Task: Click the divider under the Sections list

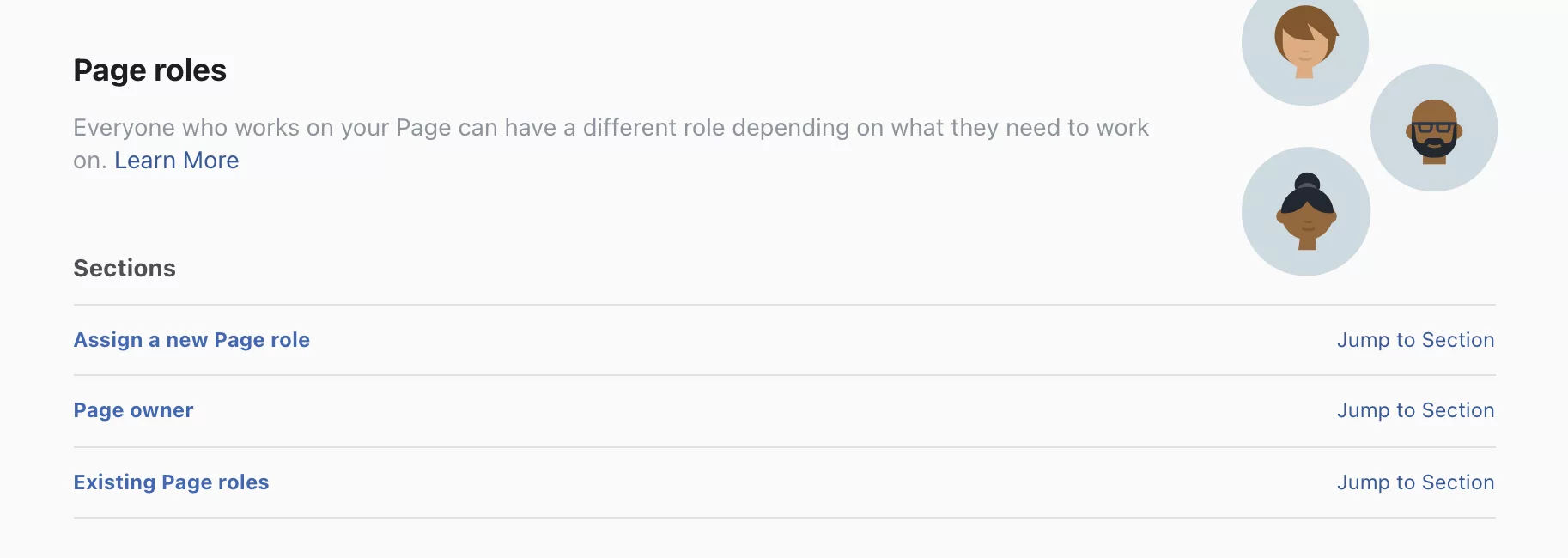Action: 784,518
